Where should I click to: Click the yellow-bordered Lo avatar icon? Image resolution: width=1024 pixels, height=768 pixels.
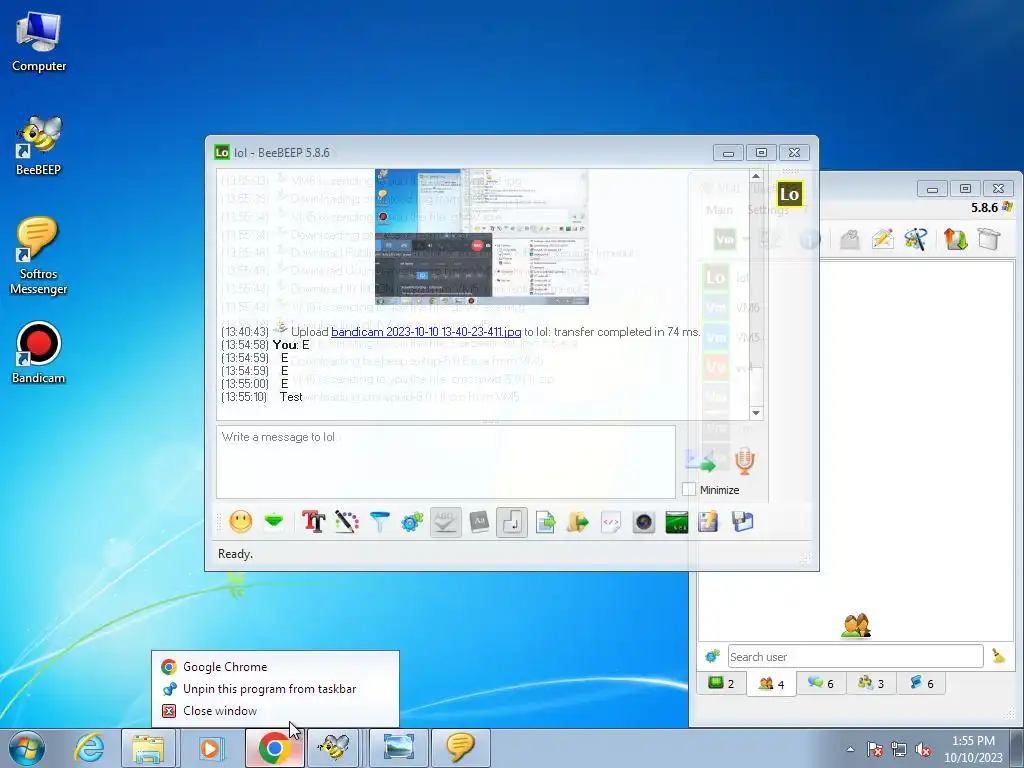(789, 194)
